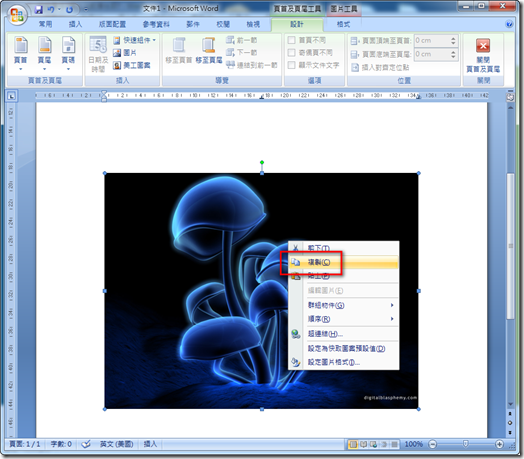Click 連結到前一節 link to previous icon
524x459 pixels.
tap(251, 65)
